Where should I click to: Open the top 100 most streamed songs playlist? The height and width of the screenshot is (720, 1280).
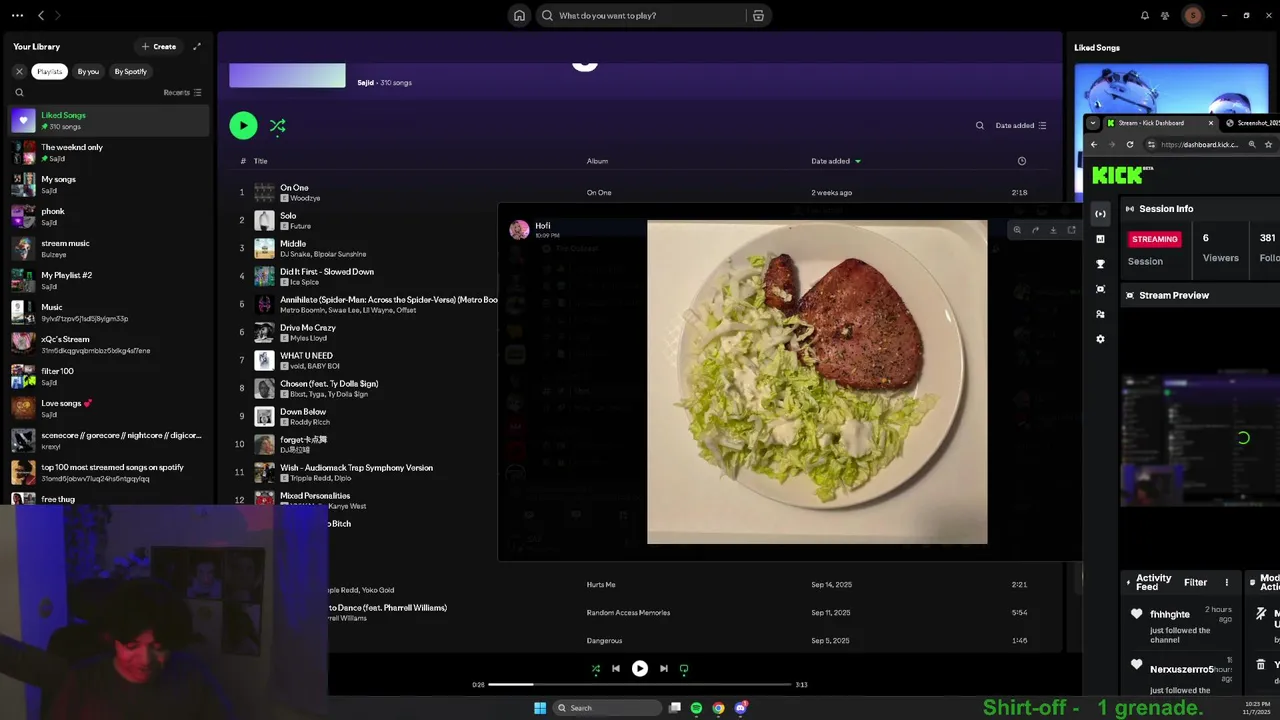(108, 472)
